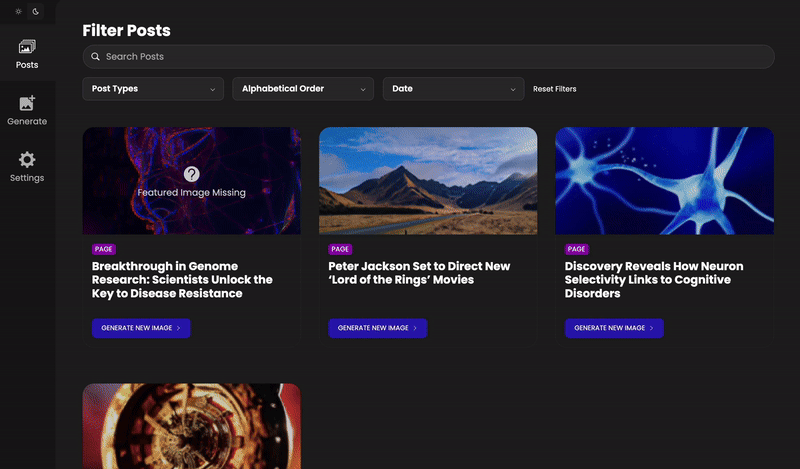
Task: Generate new image for Neuron Selectivity post
Action: (x=614, y=328)
